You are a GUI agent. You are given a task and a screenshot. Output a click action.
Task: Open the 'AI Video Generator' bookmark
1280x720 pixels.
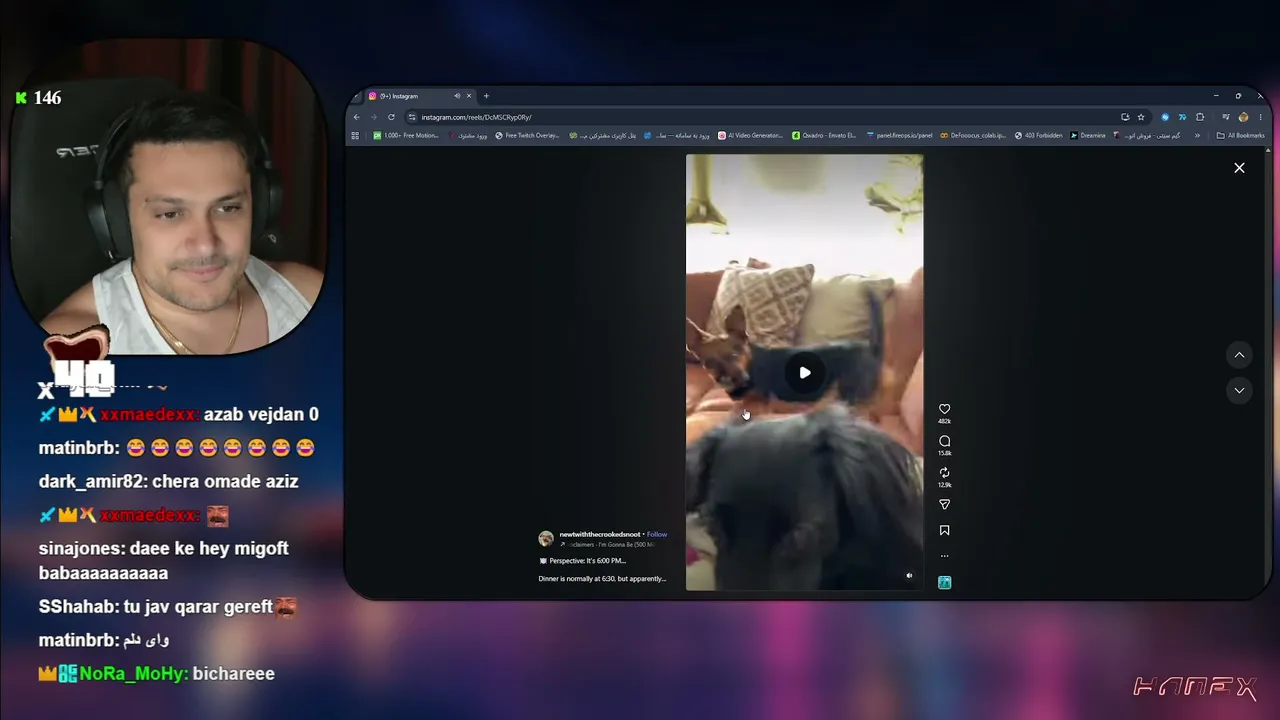(750, 135)
